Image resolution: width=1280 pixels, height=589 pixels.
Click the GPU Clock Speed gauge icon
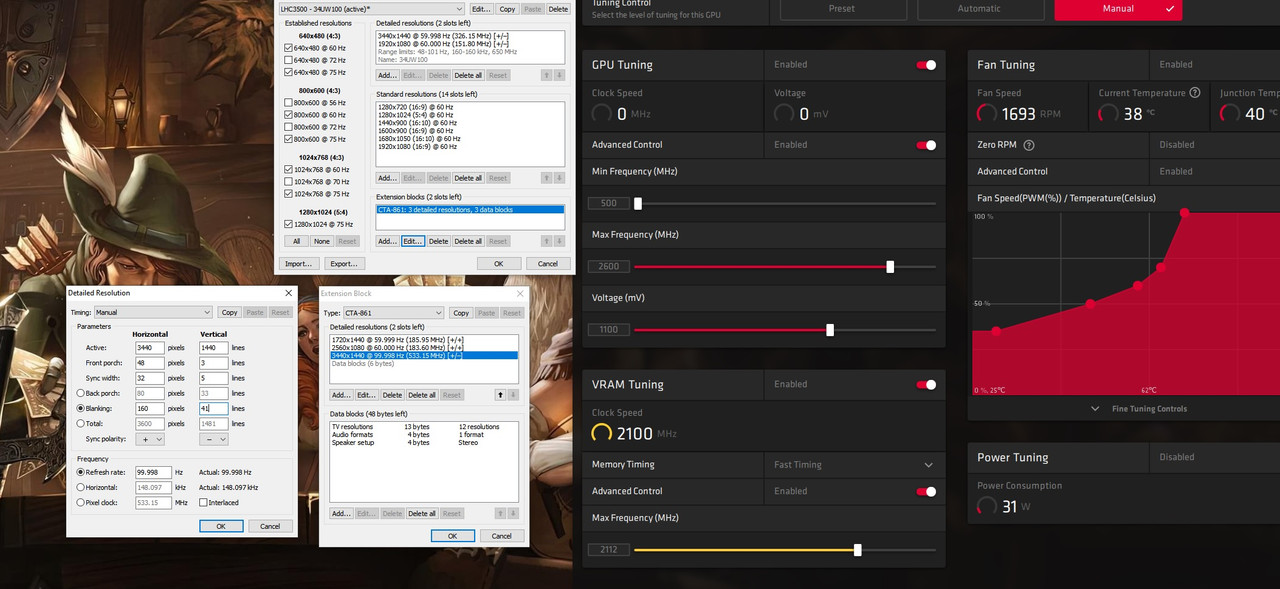tap(602, 114)
